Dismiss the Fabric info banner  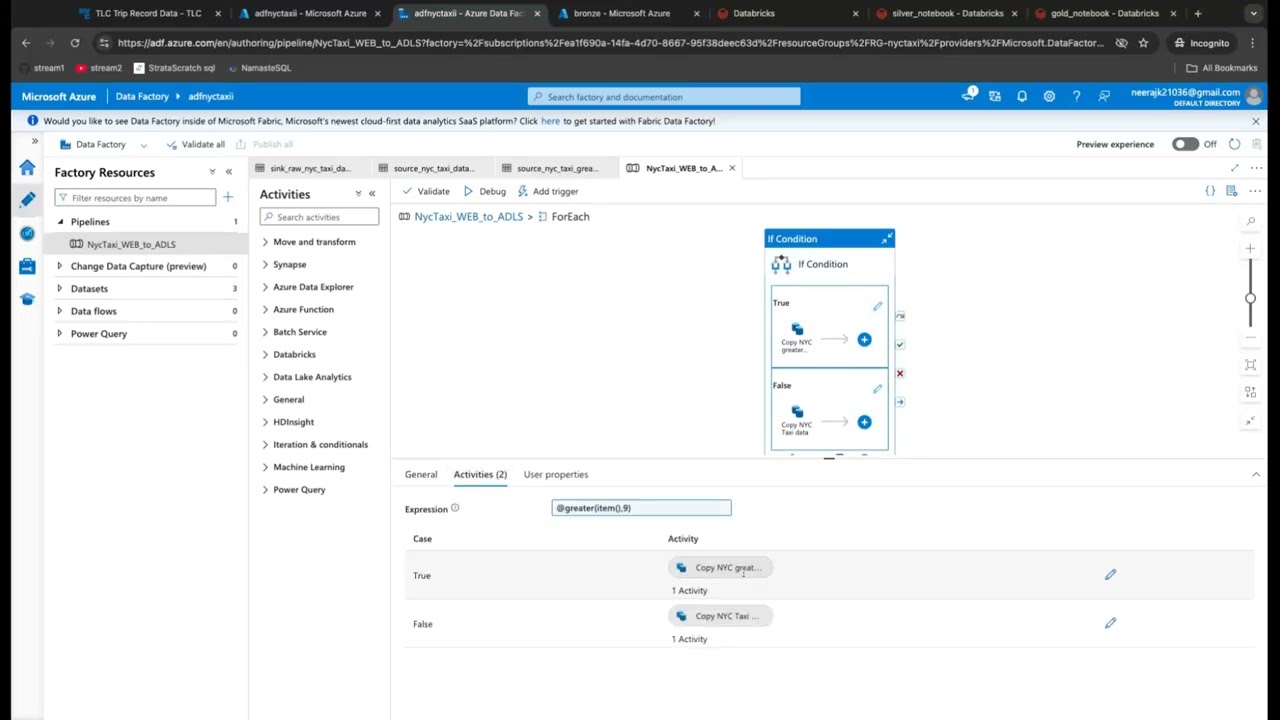coord(1256,121)
